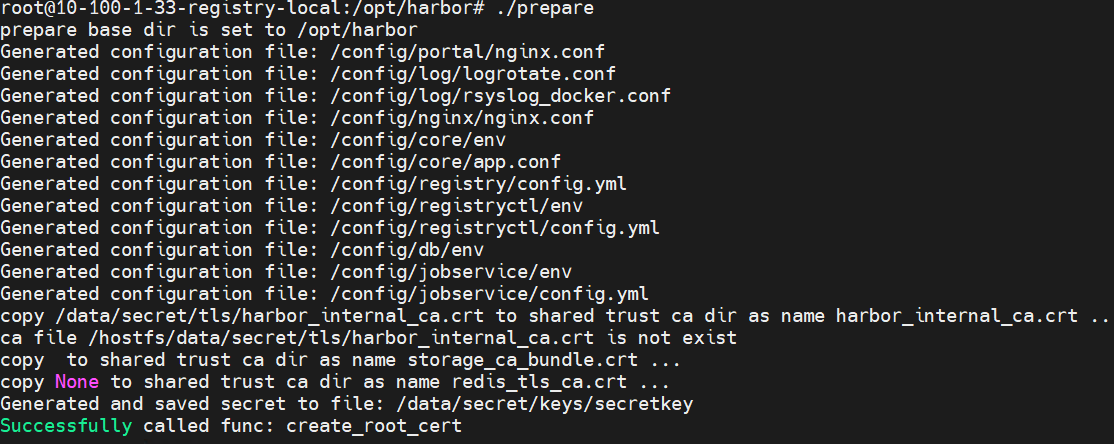Screen dimensions: 1114x444
Task: Click the magenta "None" word
Action: 77,382
